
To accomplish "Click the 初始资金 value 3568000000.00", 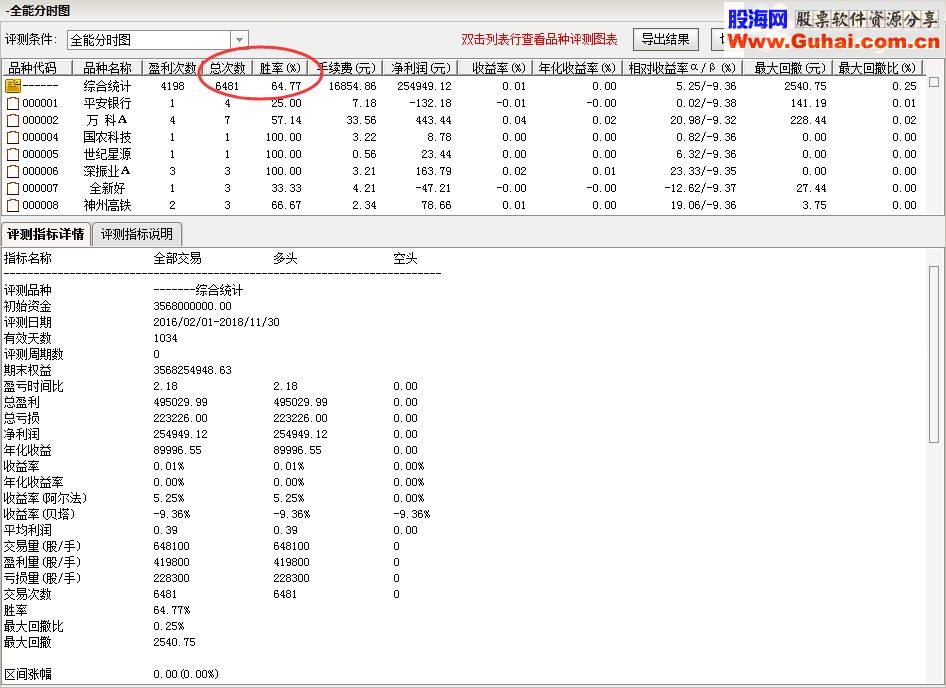I will pos(192,307).
